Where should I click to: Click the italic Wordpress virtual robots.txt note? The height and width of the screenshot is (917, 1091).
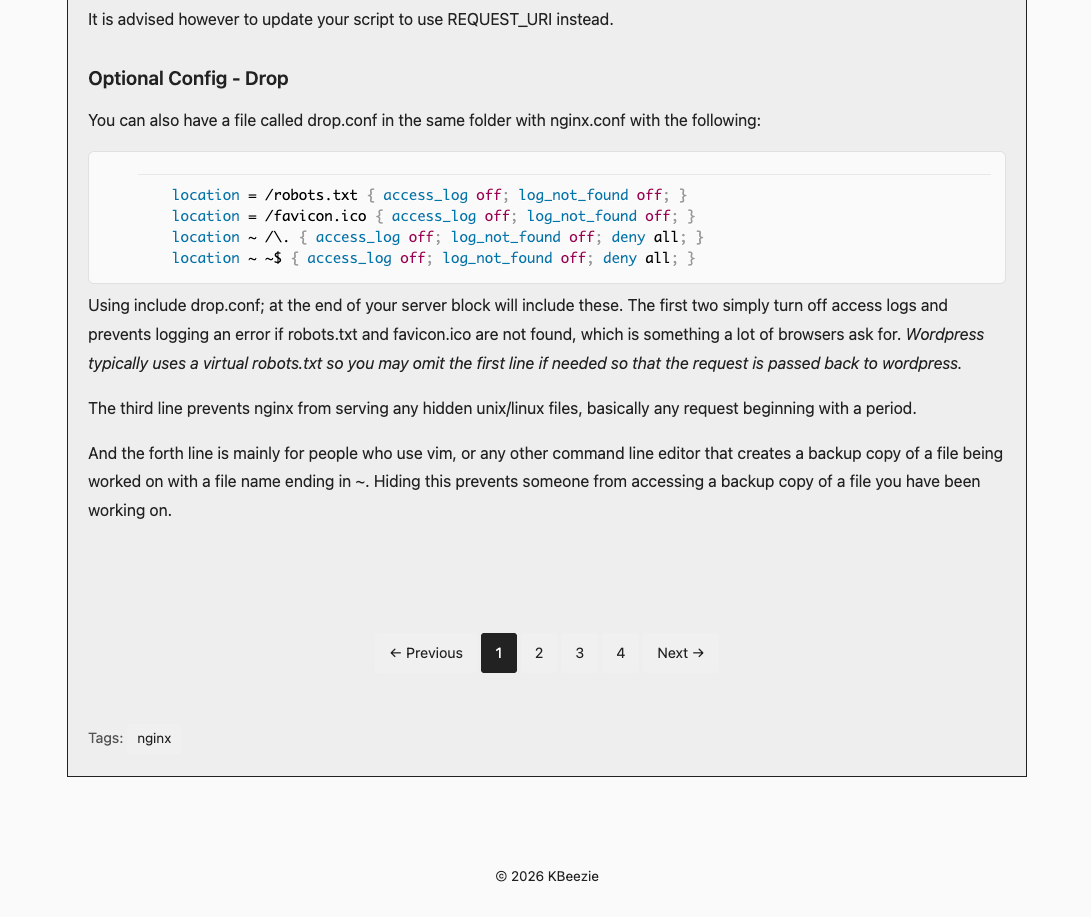click(x=536, y=349)
